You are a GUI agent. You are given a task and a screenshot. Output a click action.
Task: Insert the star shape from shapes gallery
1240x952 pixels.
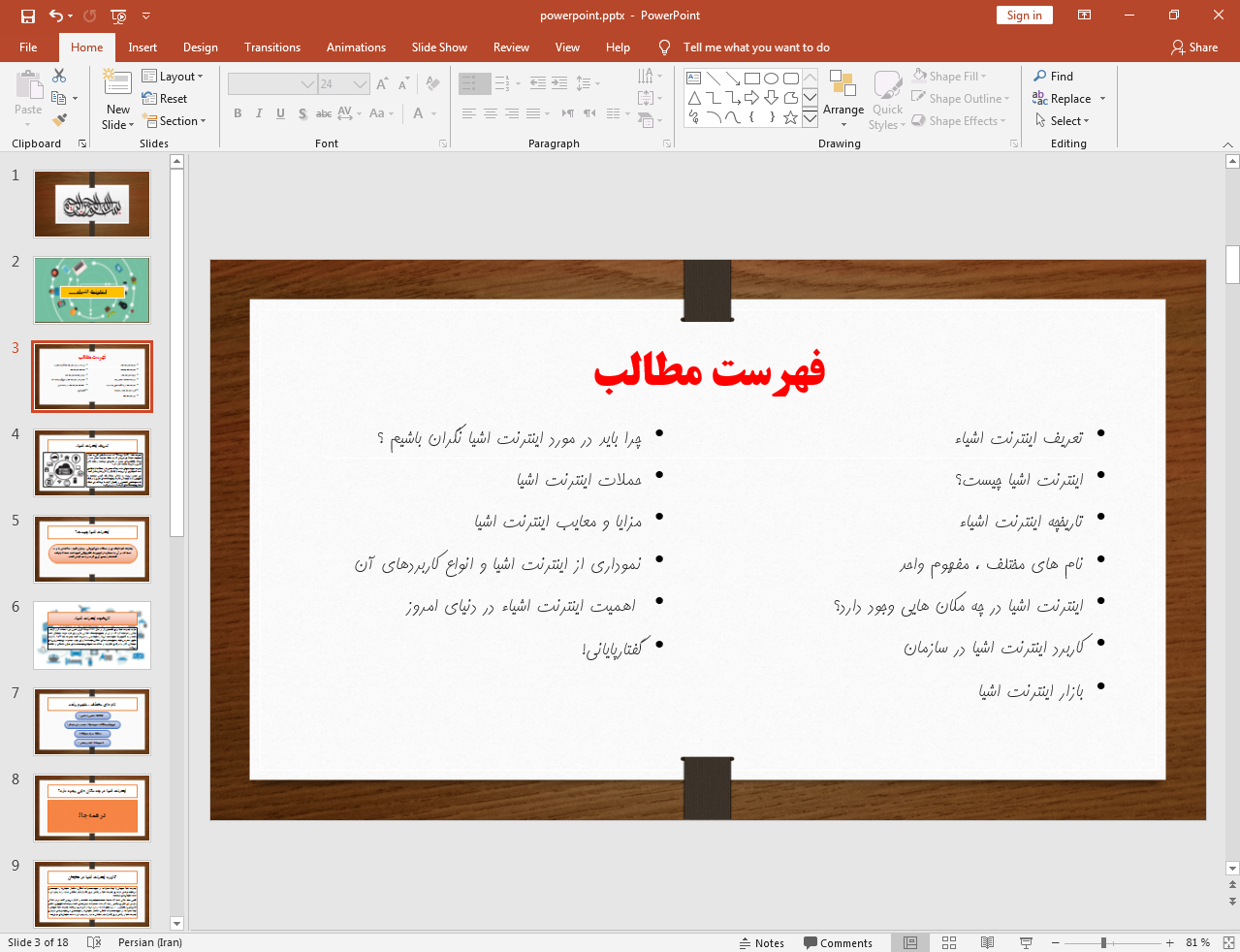(x=791, y=117)
